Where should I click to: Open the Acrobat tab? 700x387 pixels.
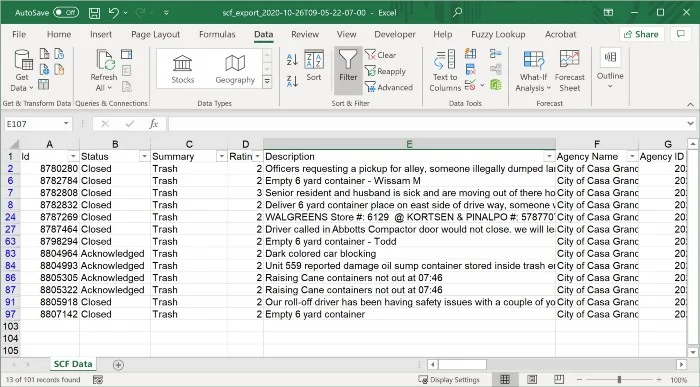pos(560,34)
